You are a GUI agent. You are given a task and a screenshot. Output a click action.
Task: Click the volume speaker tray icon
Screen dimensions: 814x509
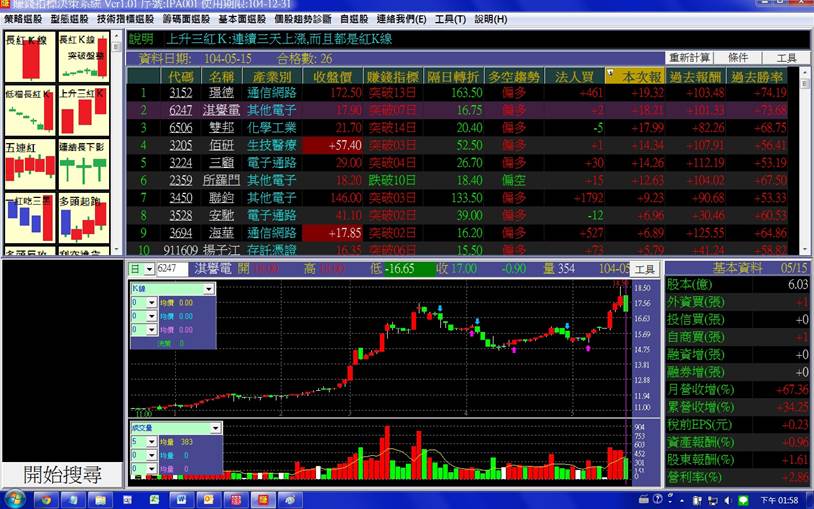pos(728,500)
